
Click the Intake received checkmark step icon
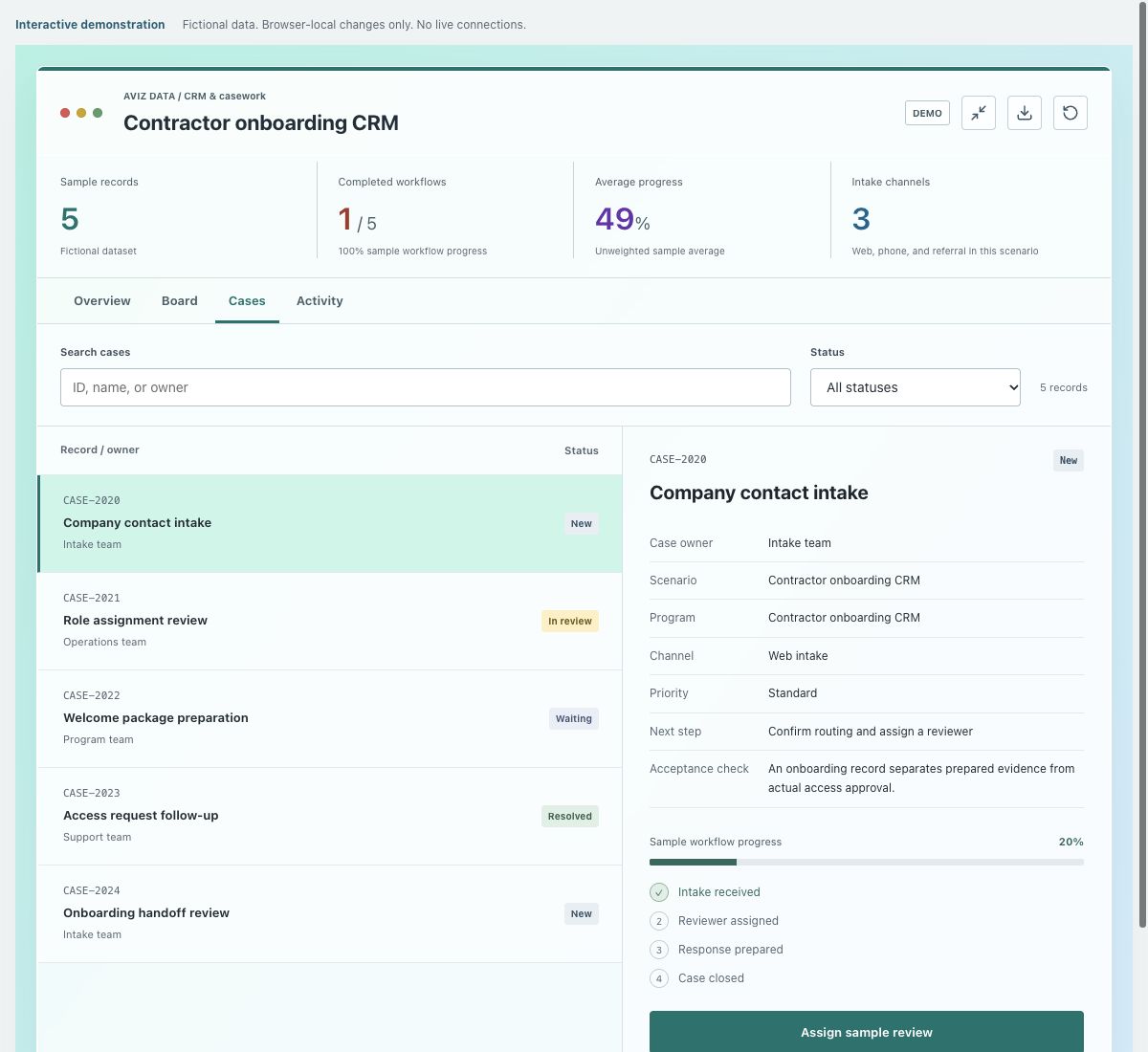[659, 892]
